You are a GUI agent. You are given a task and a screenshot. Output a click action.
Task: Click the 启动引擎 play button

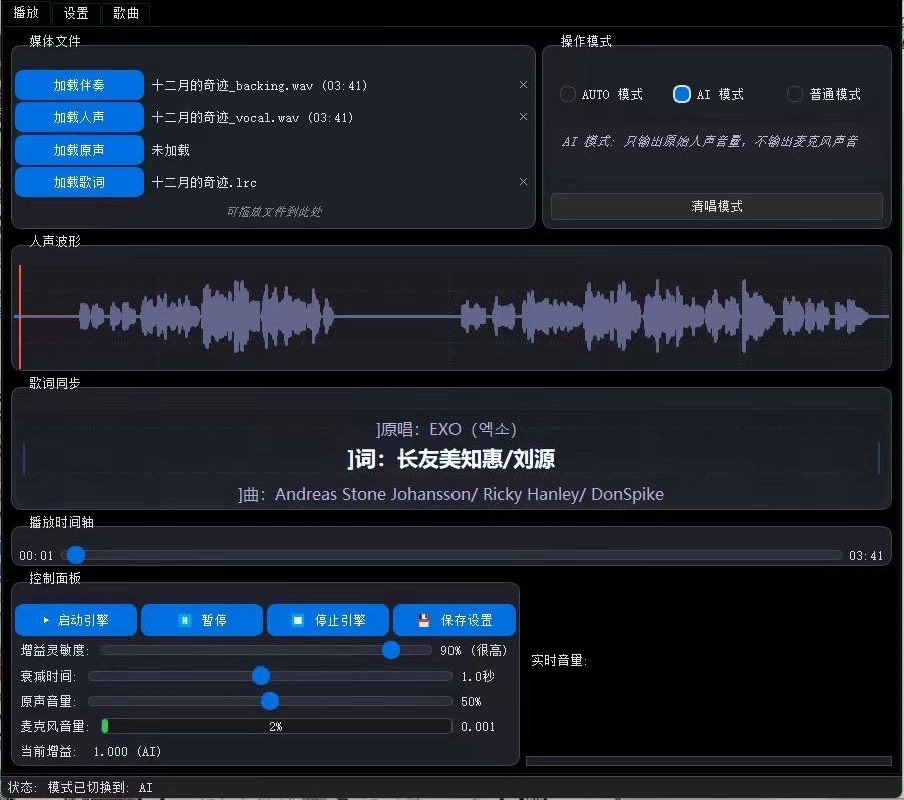(x=77, y=620)
